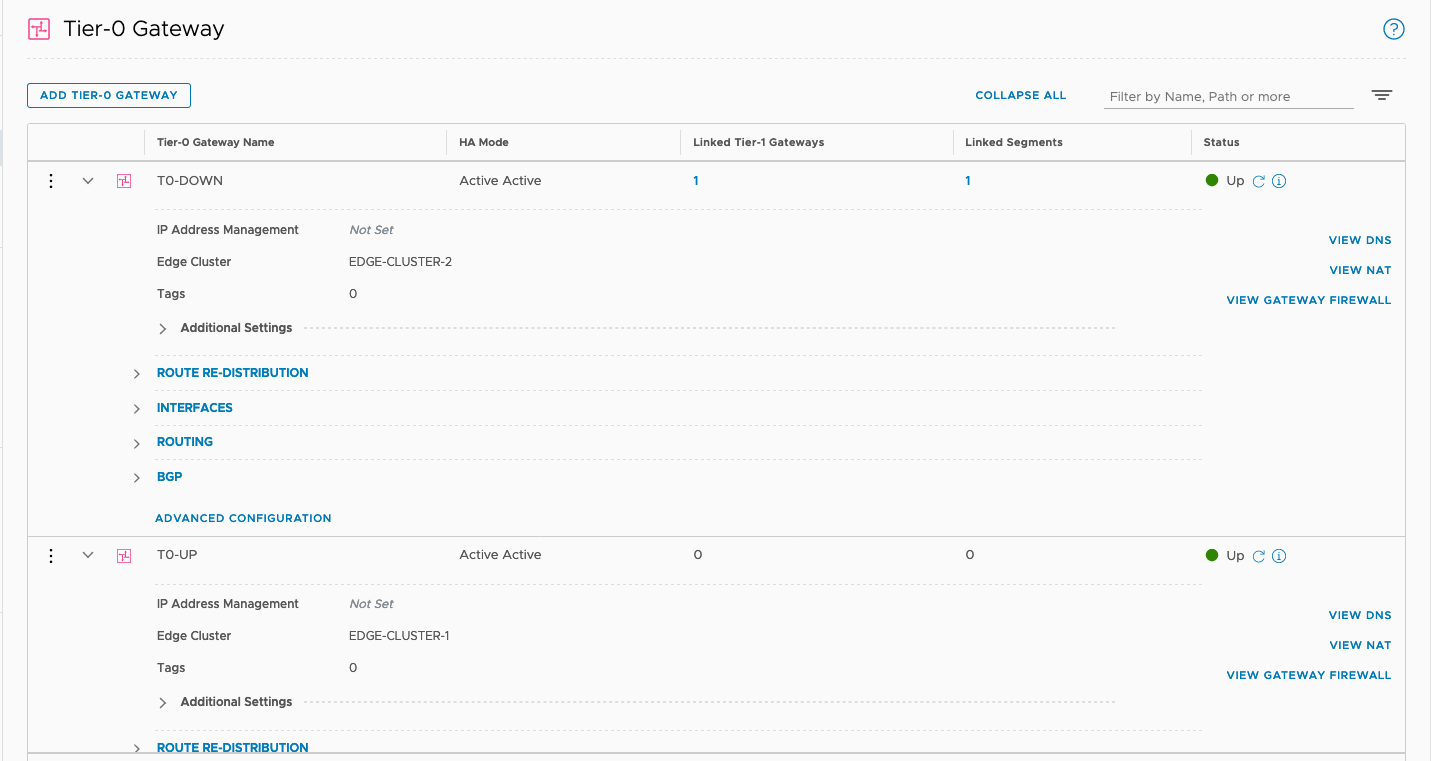Open T0-DOWN Advanced Configuration
The image size is (1431, 761).
coord(243,518)
